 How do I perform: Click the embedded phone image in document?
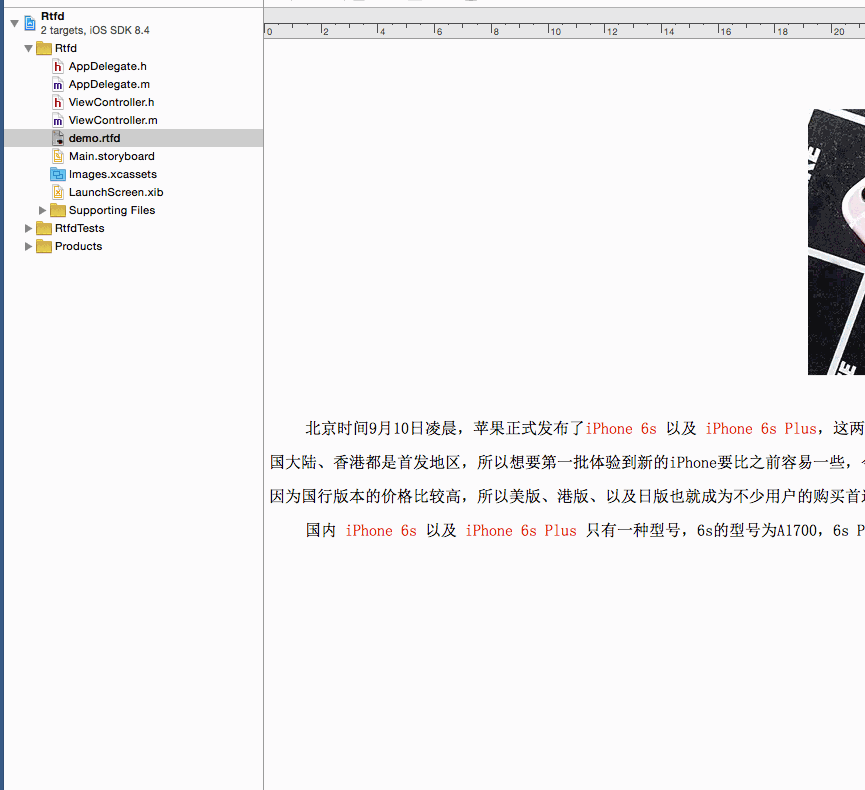point(836,242)
